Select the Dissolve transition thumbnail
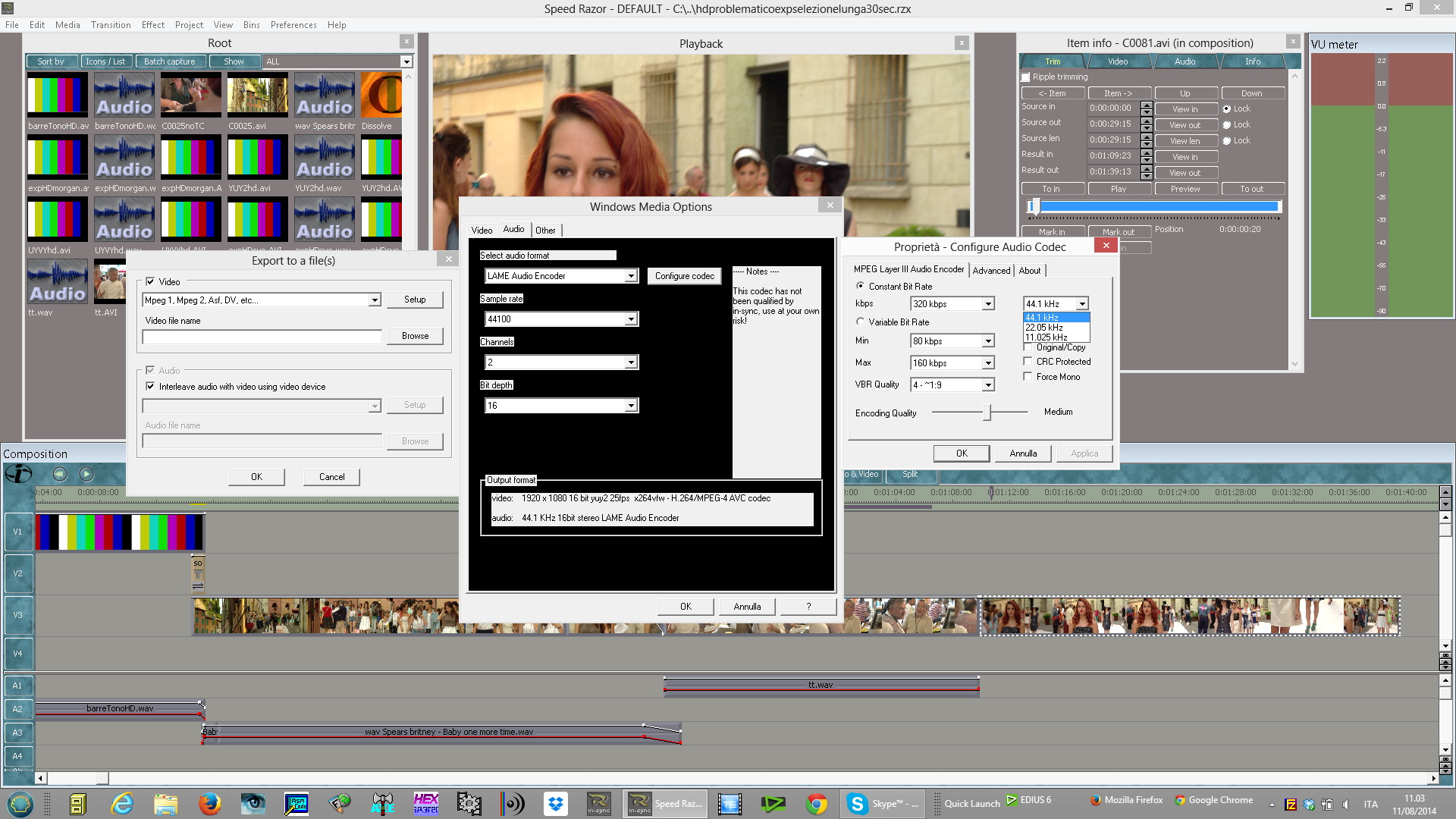 pyautogui.click(x=381, y=95)
